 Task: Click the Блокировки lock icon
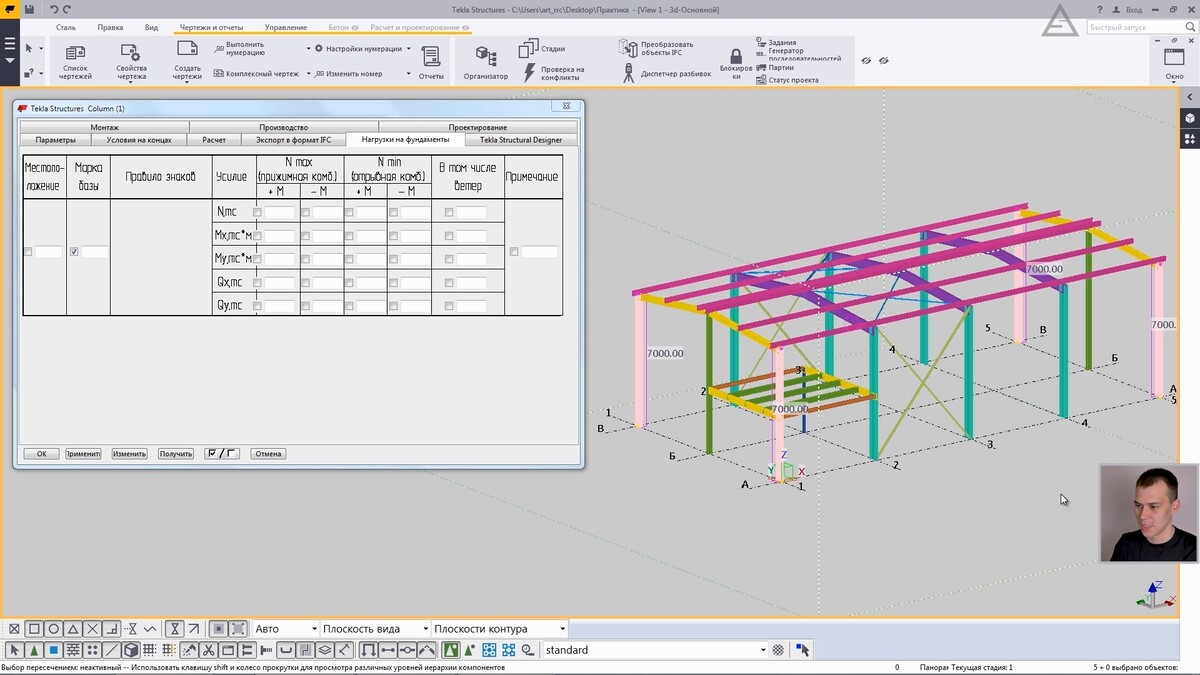736,58
